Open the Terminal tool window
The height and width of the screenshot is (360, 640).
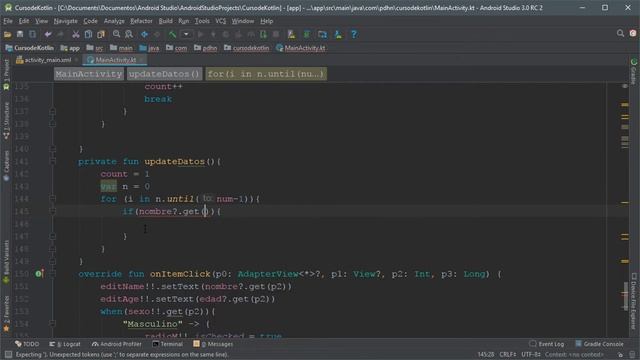pyautogui.click(x=167, y=344)
